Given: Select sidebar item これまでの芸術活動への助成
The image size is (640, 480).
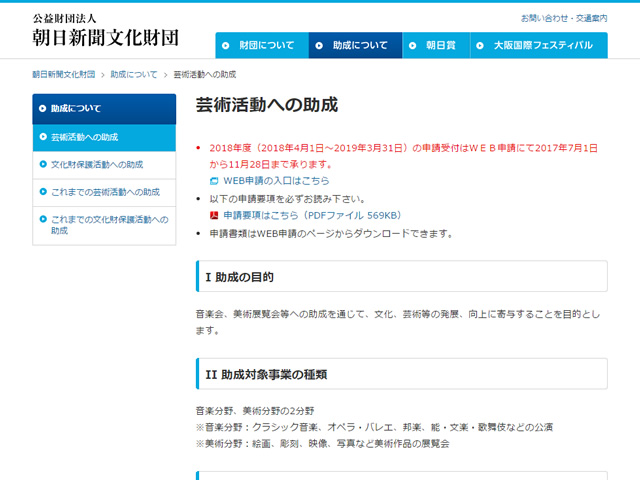Looking at the screenshot, I should (x=104, y=192).
